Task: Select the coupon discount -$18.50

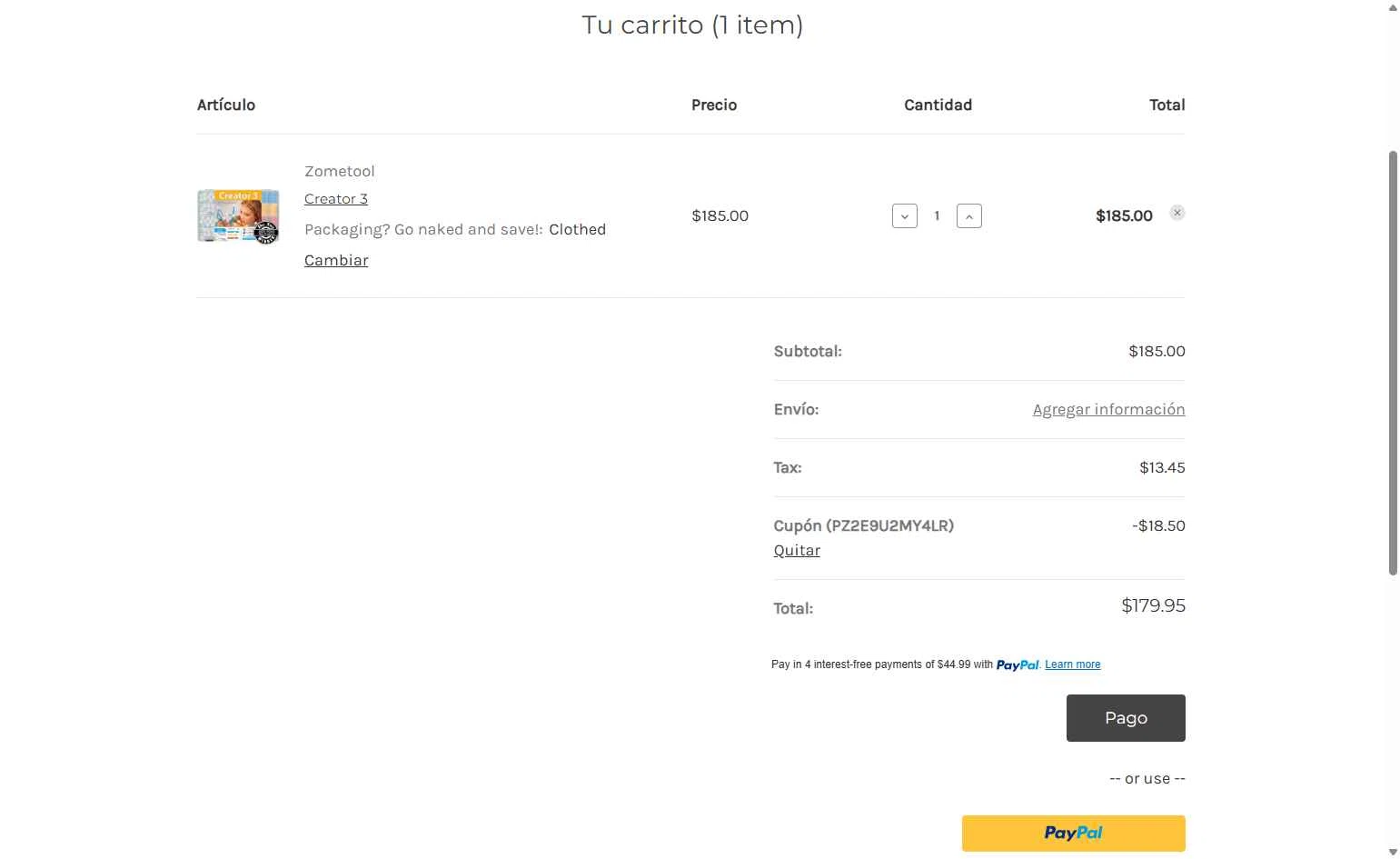Action: coord(1158,525)
